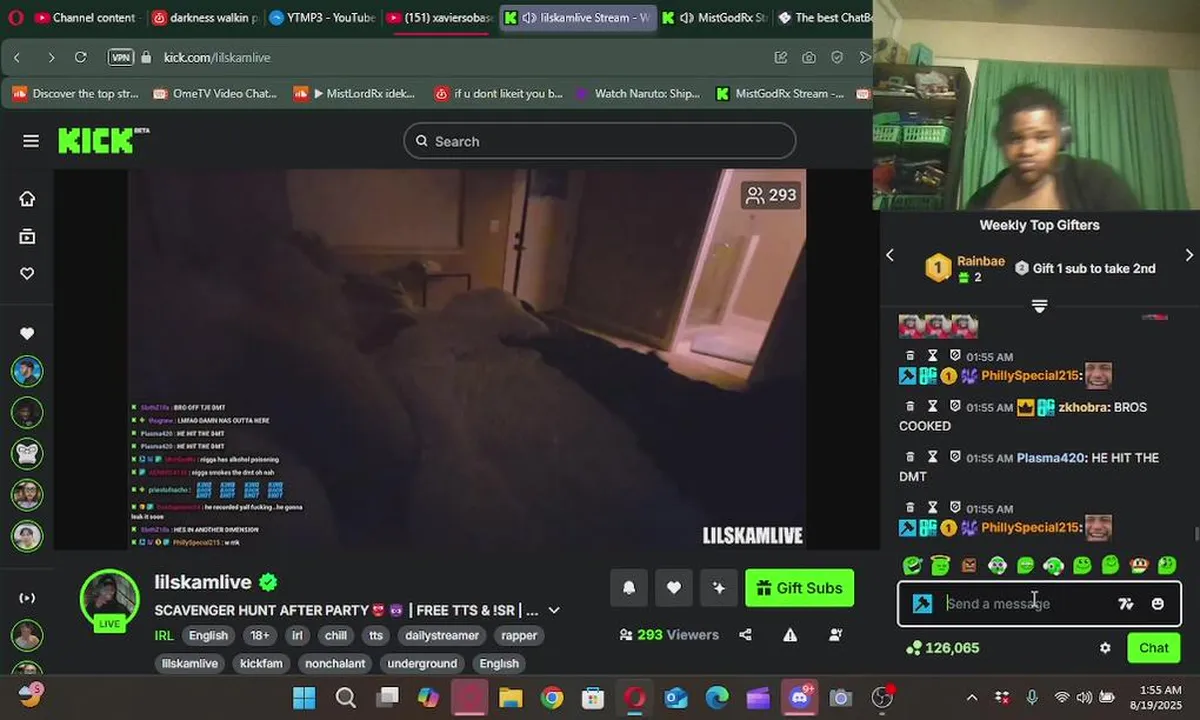1200x720 pixels.
Task: Insert the monkey face quick emote
Action: 1138,565
